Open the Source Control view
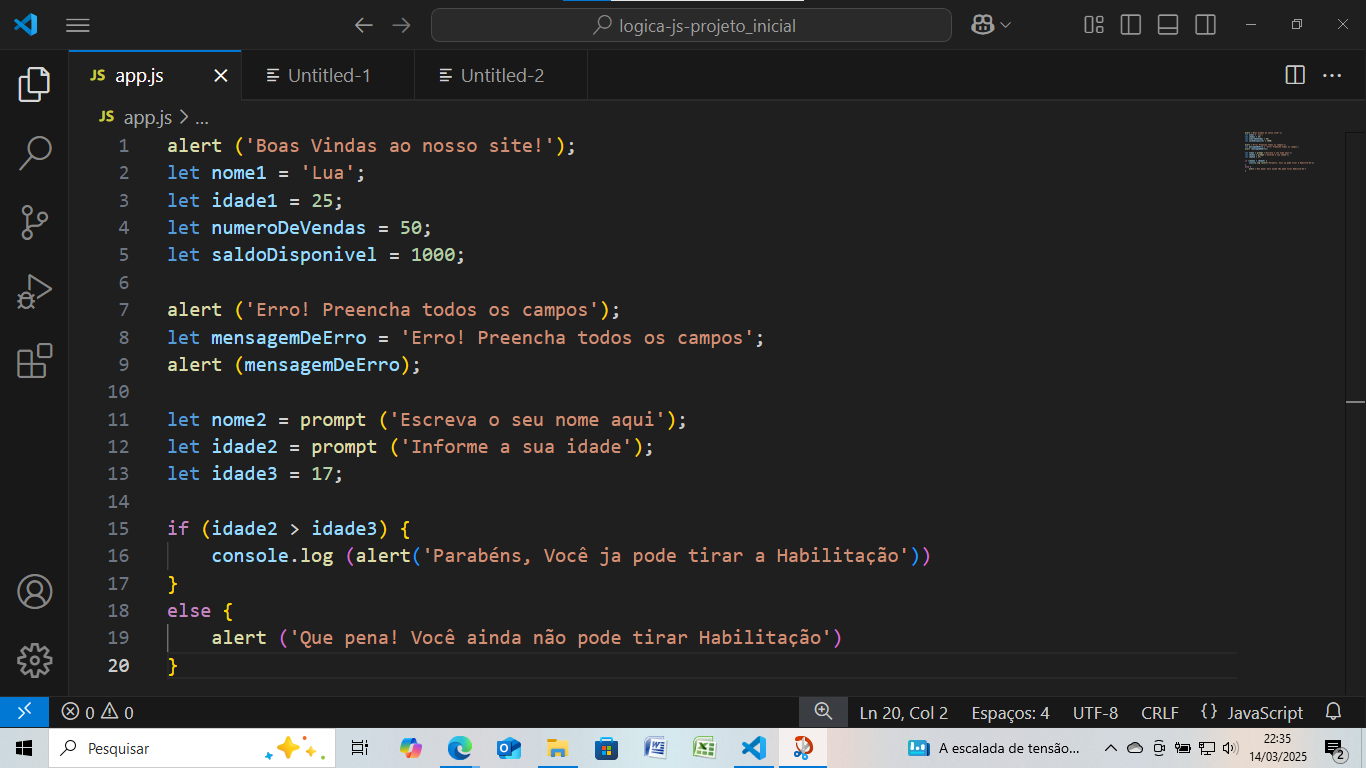Viewport: 1366px width, 768px height. coord(34,223)
